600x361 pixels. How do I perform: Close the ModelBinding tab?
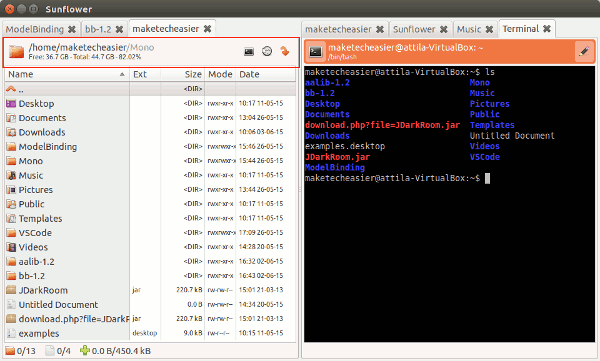[x=72, y=29]
